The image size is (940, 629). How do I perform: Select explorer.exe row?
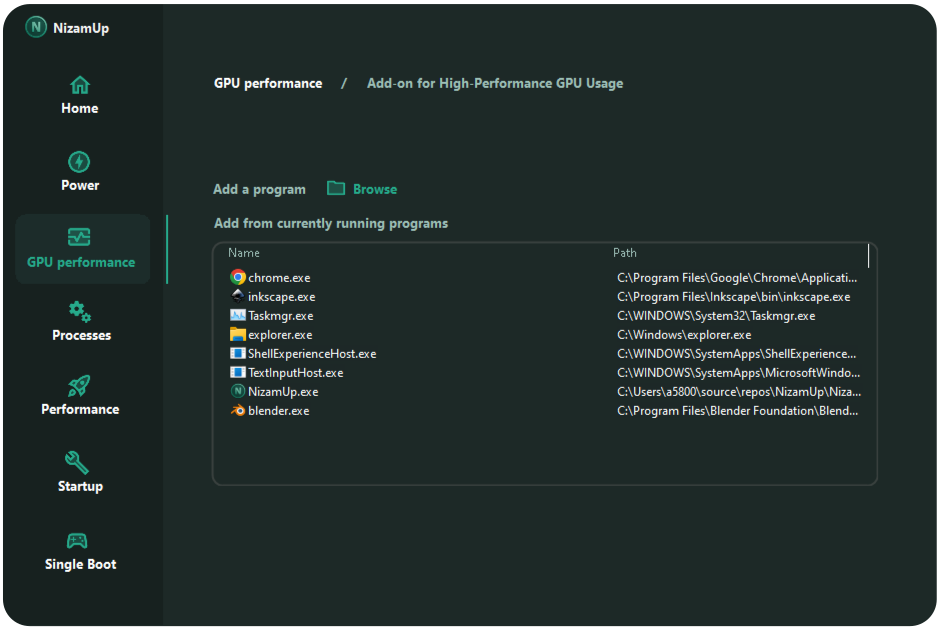point(280,335)
